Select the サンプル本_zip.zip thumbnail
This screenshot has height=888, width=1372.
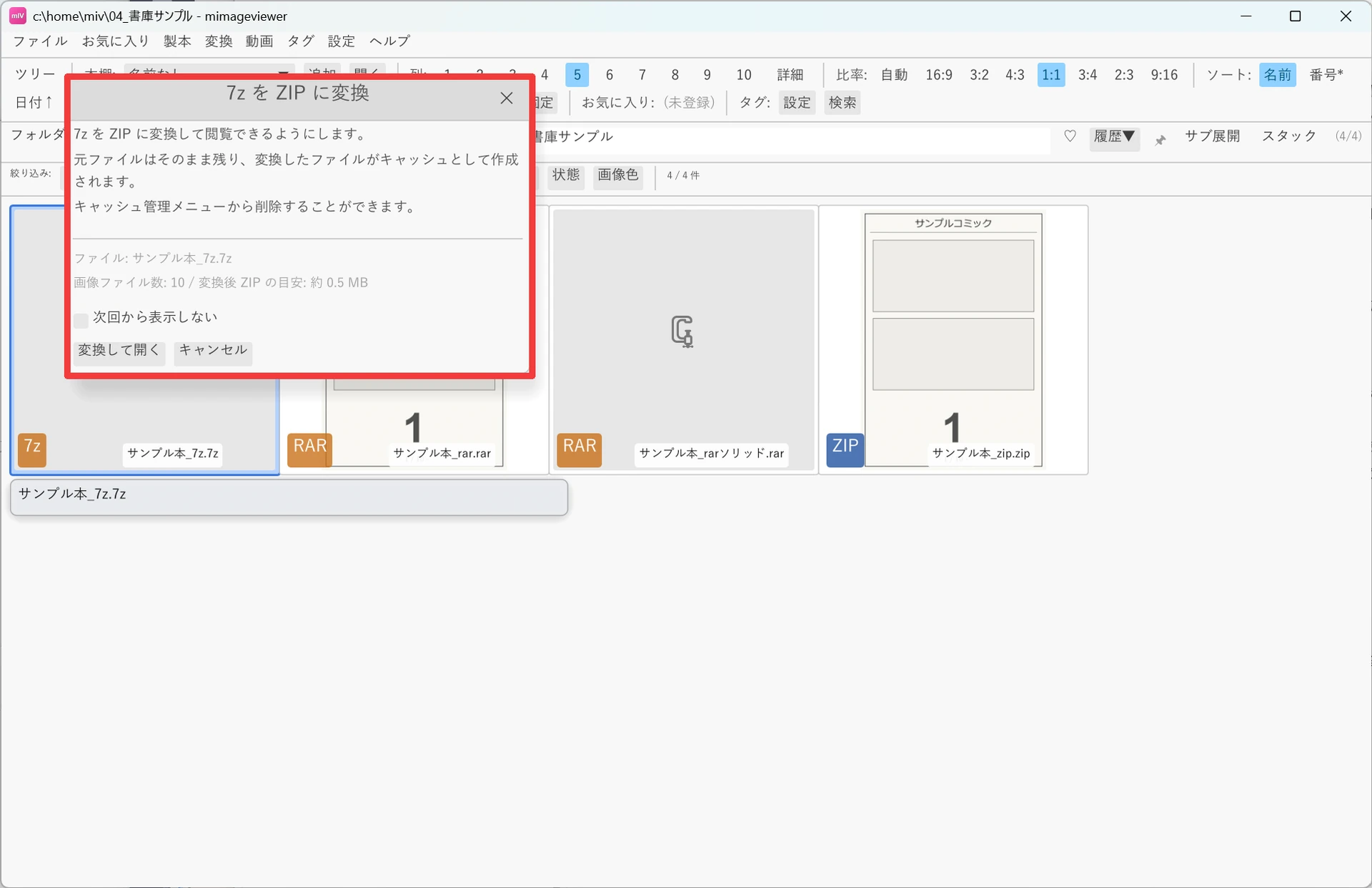(x=953, y=340)
